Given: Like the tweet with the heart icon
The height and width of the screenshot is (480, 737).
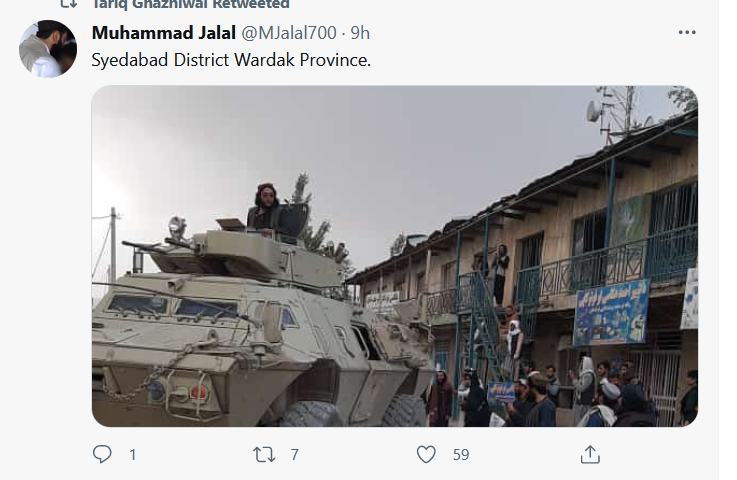Looking at the screenshot, I should (x=426, y=455).
